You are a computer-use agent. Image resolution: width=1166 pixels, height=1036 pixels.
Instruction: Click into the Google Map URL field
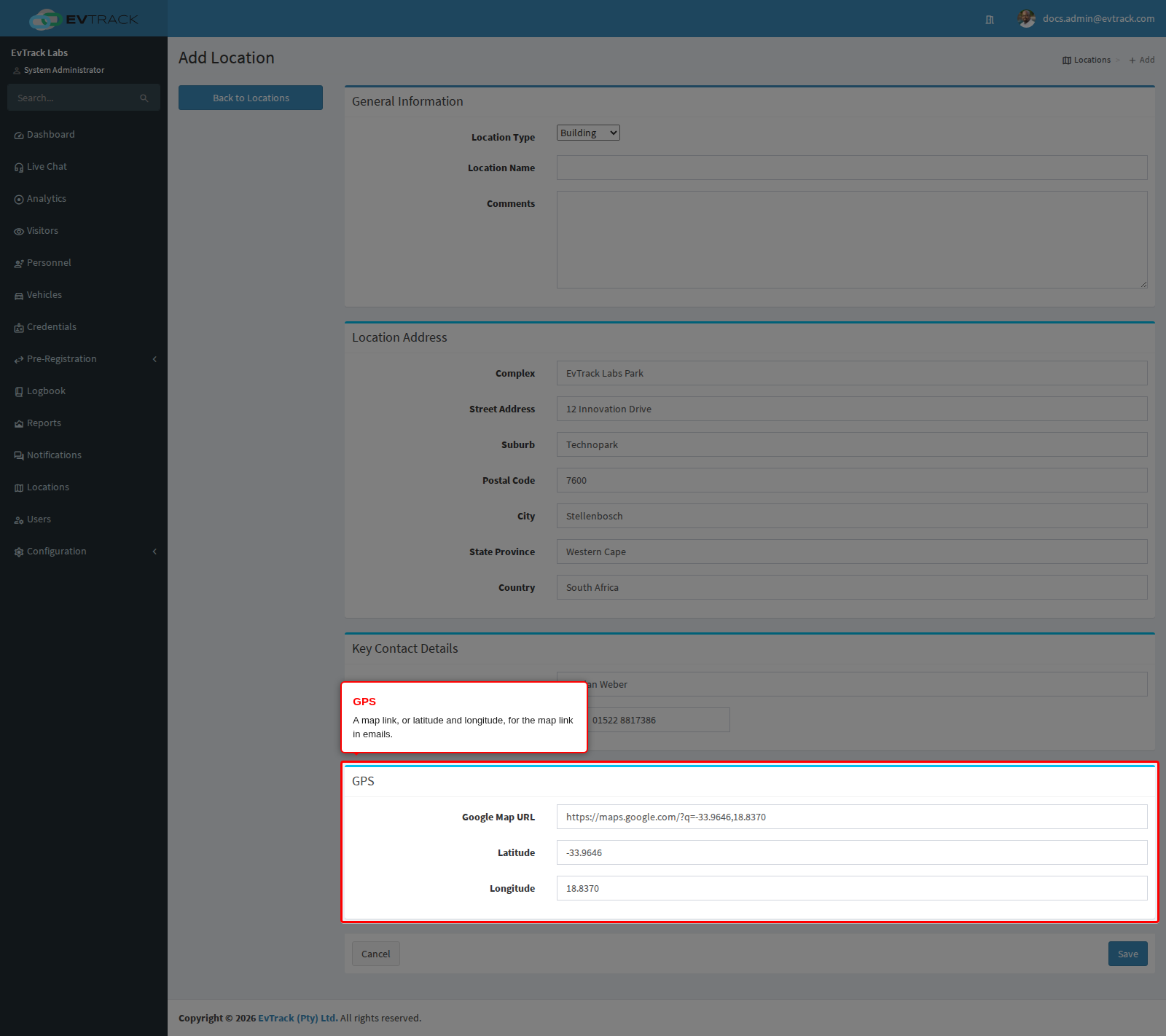(852, 817)
